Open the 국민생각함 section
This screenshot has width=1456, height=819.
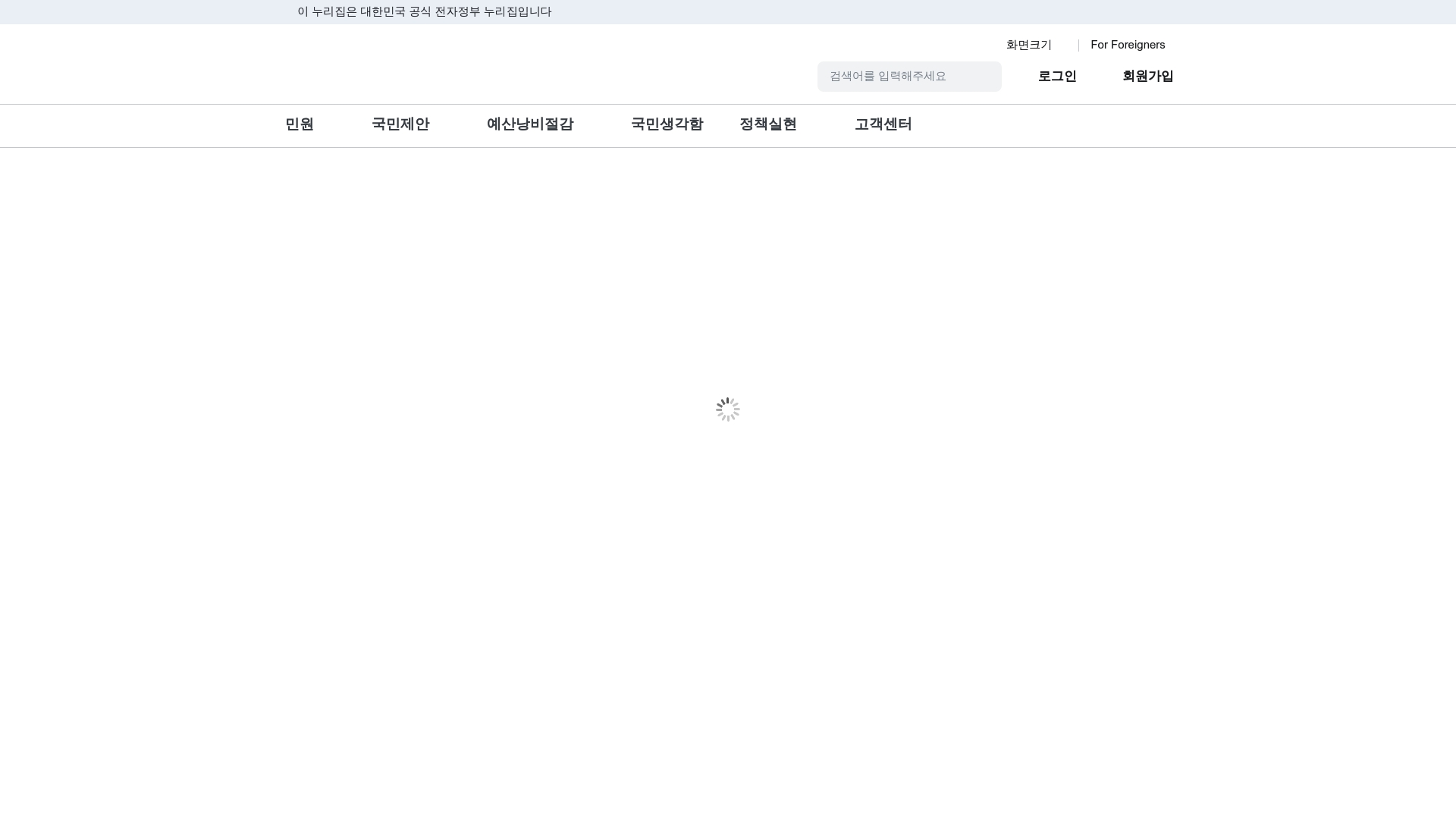tap(667, 124)
